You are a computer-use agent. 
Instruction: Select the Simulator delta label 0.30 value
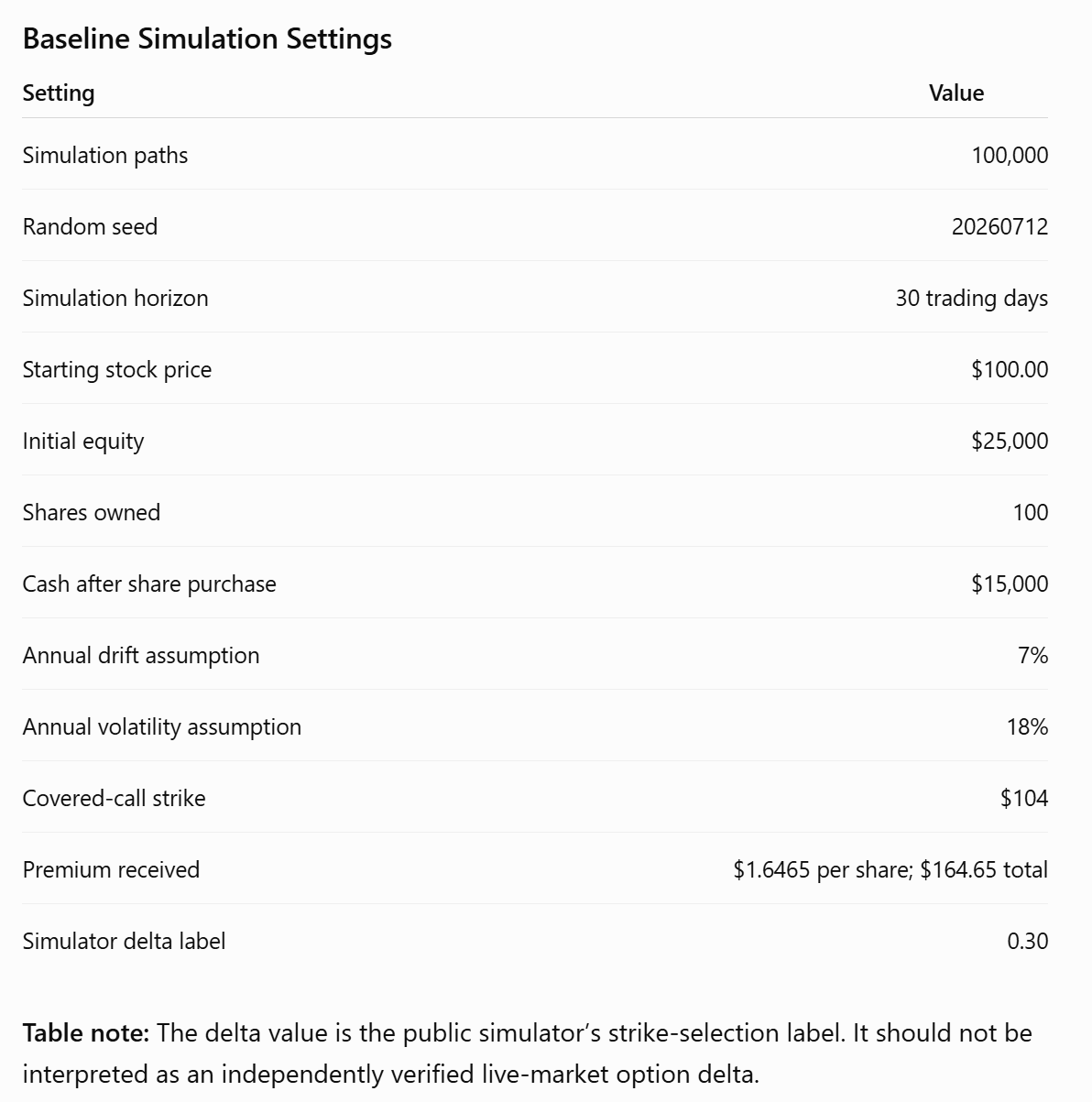(x=1027, y=942)
